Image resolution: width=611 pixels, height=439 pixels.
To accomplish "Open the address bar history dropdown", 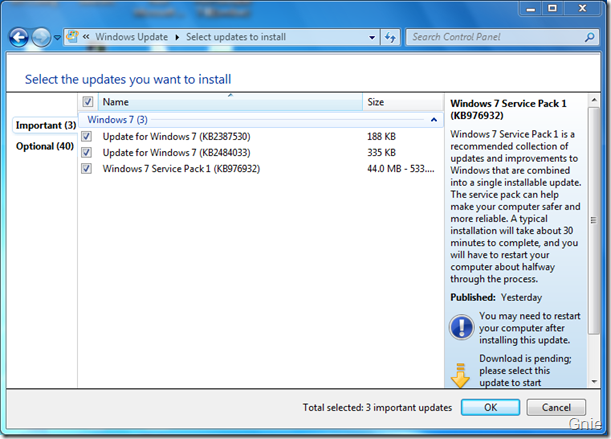I will 372,37.
